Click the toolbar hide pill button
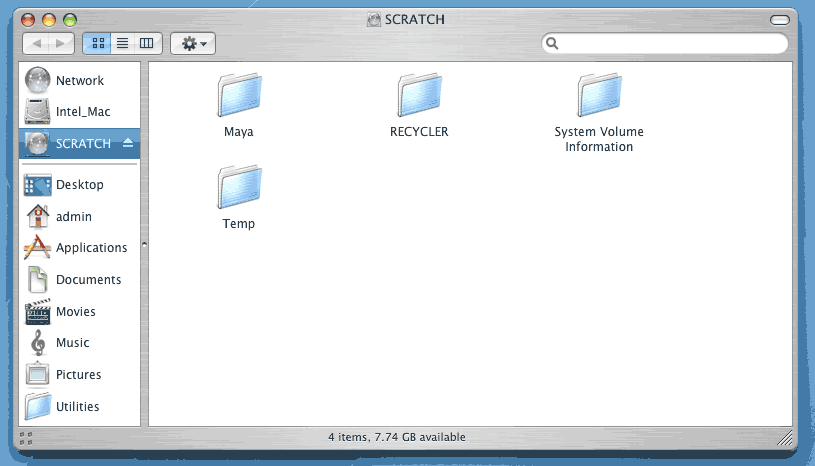 [780, 19]
